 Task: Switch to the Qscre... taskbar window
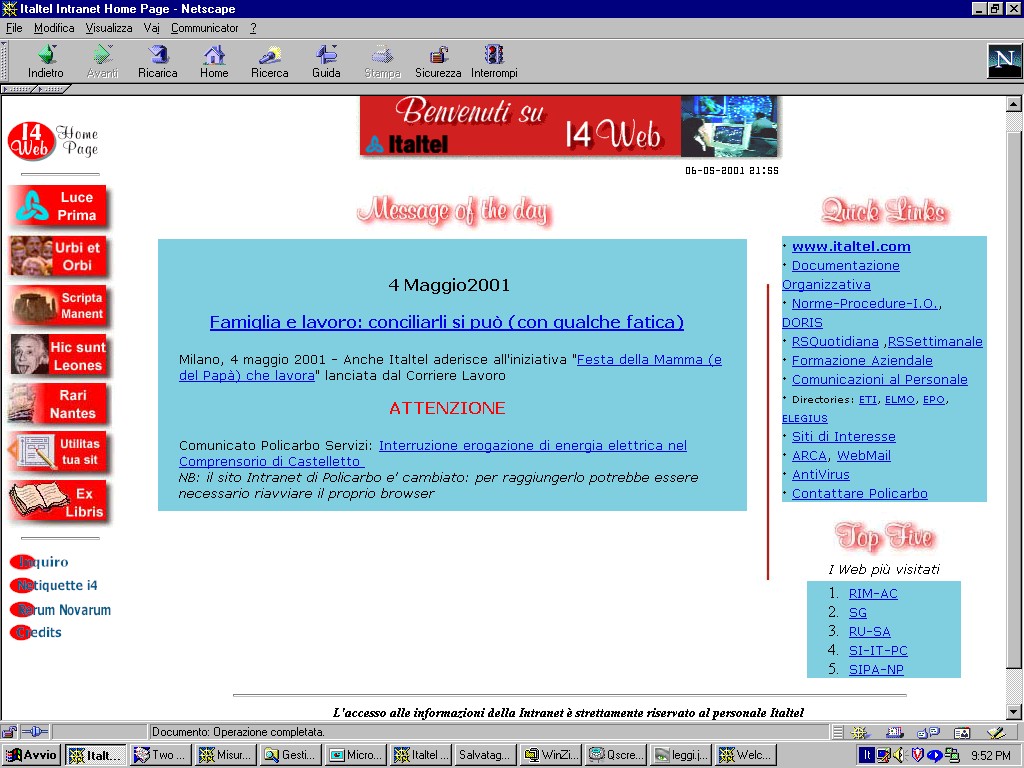[x=616, y=755]
